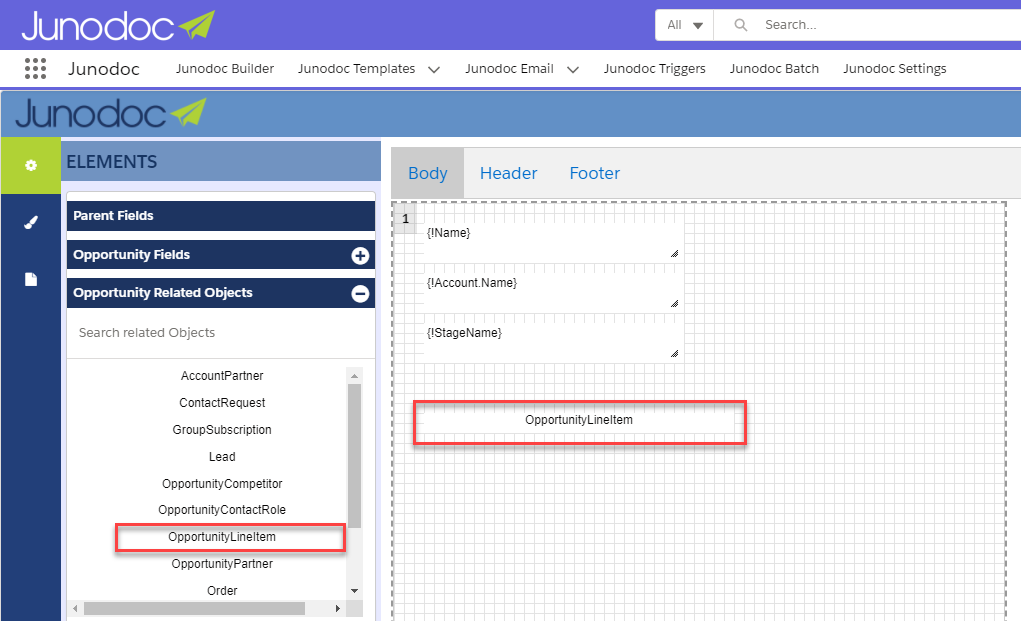This screenshot has height=621, width=1021.
Task: Click resize handle of {!Name} box
Action: click(x=675, y=253)
